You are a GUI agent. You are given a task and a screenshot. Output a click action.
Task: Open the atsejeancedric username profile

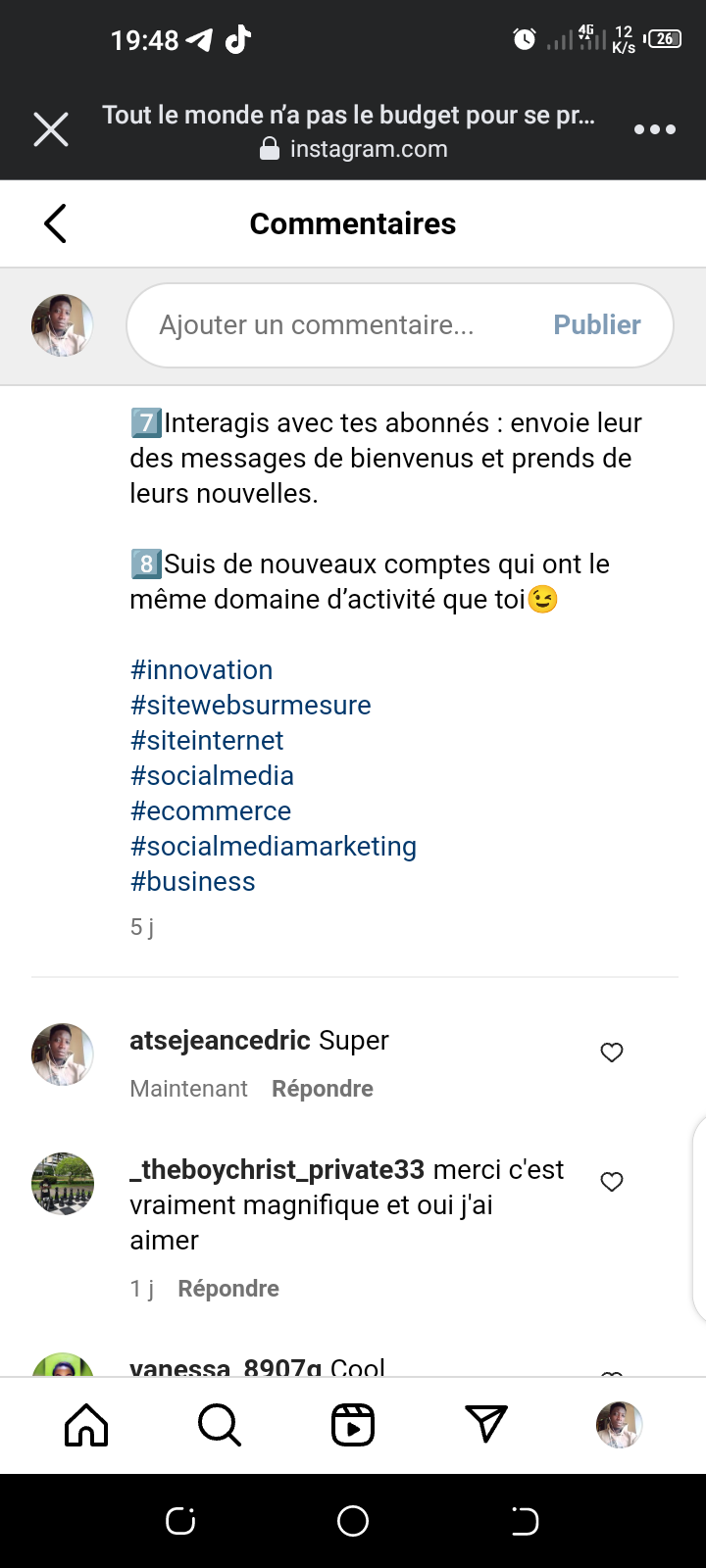click(220, 1040)
